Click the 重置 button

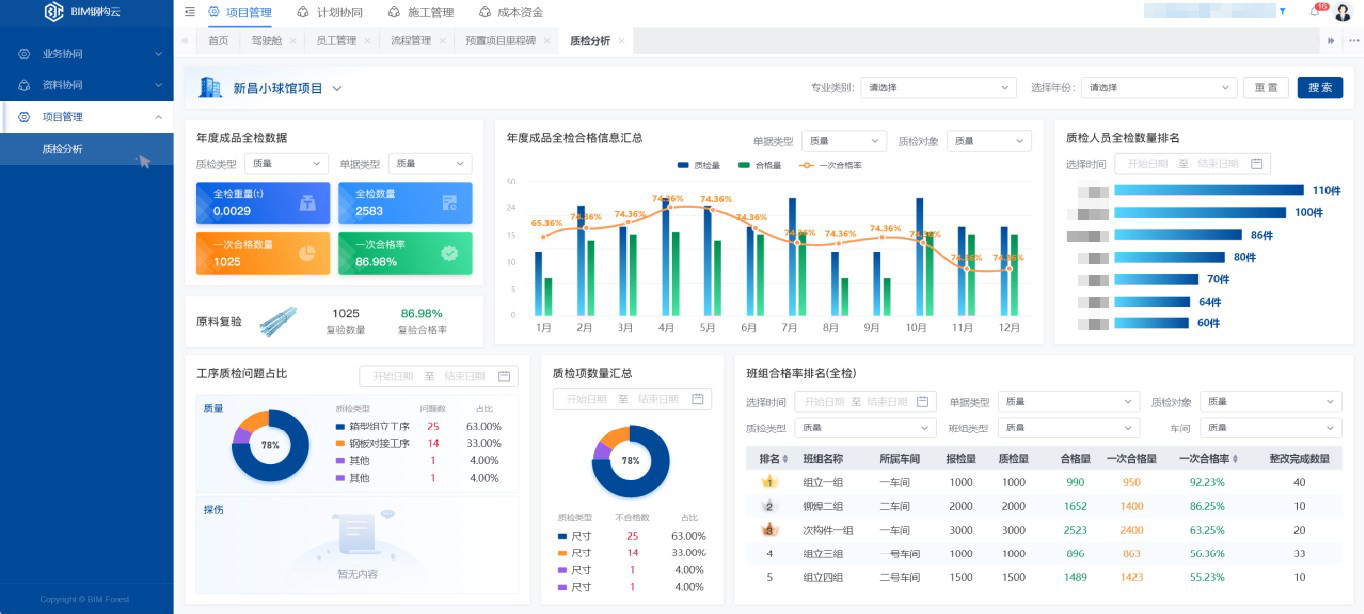pyautogui.click(x=1266, y=88)
